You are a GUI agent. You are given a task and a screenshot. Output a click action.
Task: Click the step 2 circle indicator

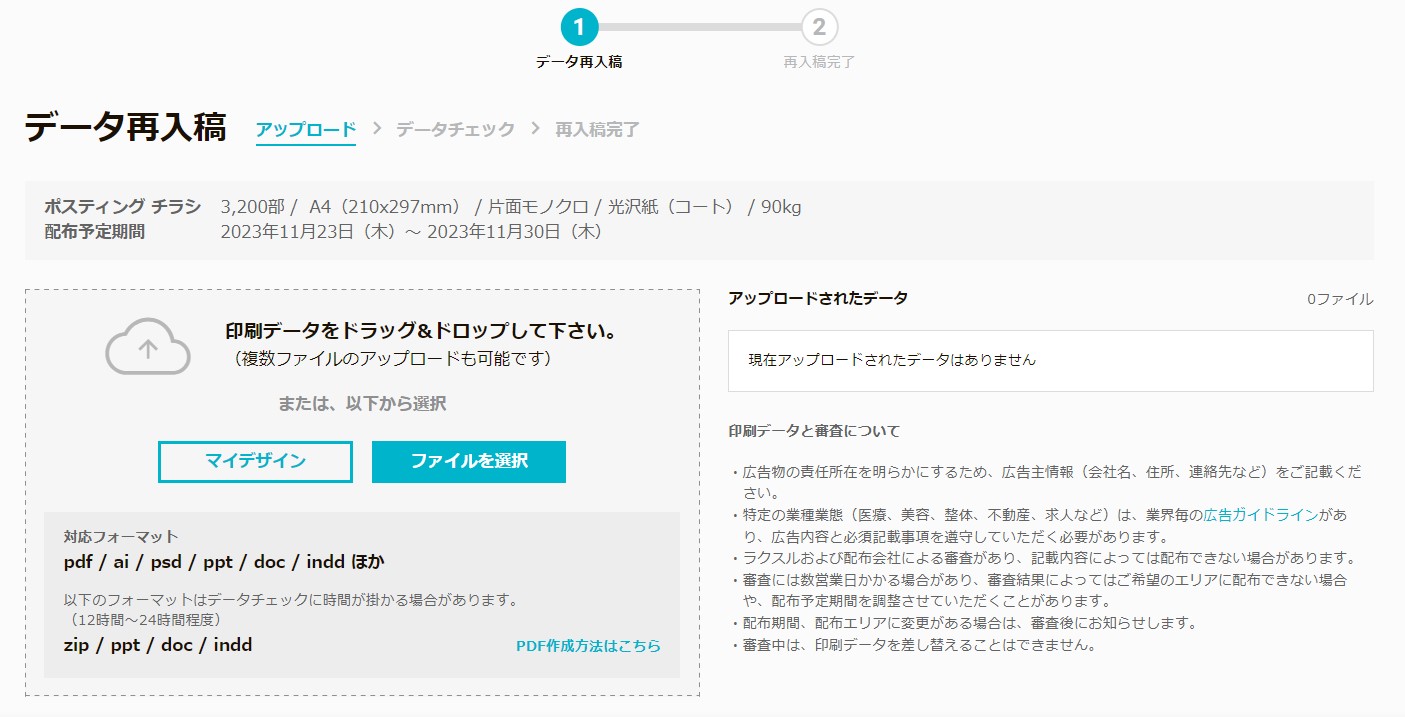click(819, 27)
